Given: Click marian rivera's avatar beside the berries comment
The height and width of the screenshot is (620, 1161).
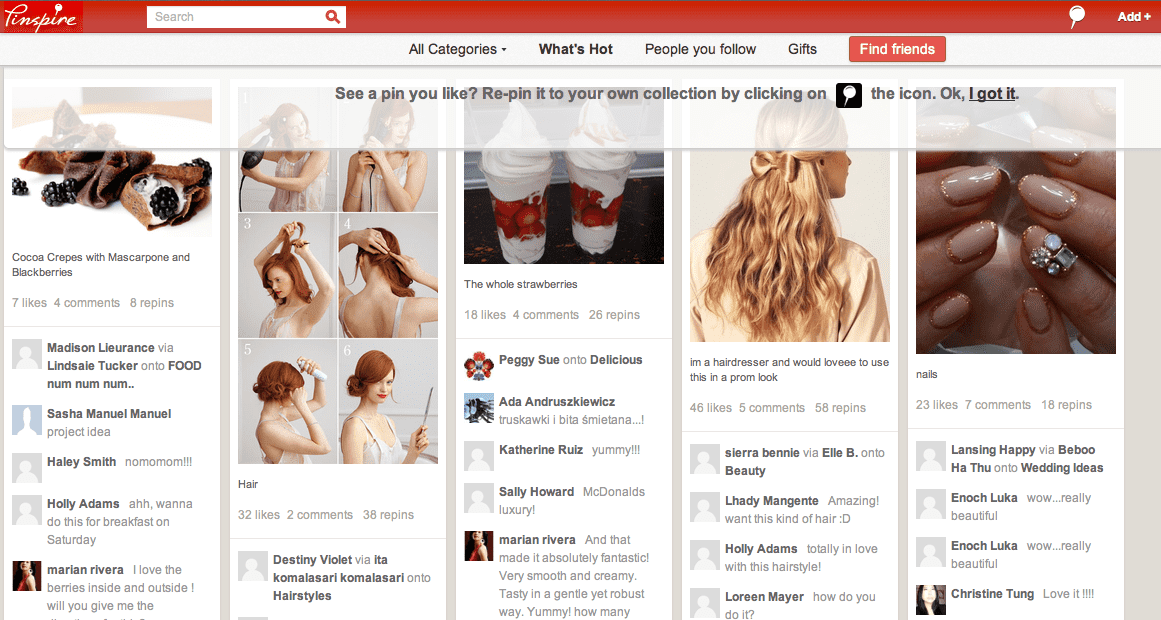Looking at the screenshot, I should coord(27,576).
